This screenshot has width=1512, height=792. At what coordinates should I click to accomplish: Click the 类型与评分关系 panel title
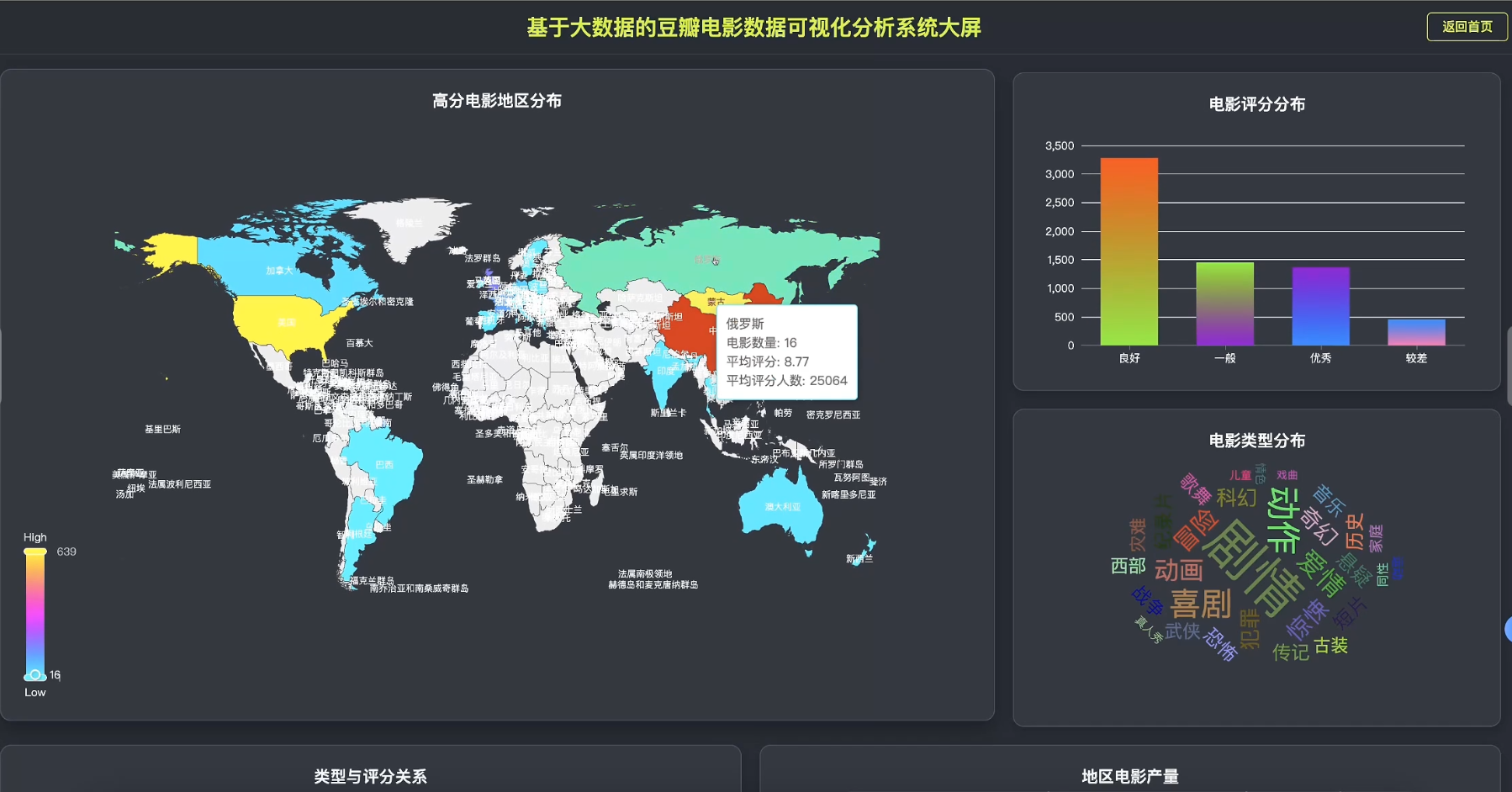[x=370, y=777]
